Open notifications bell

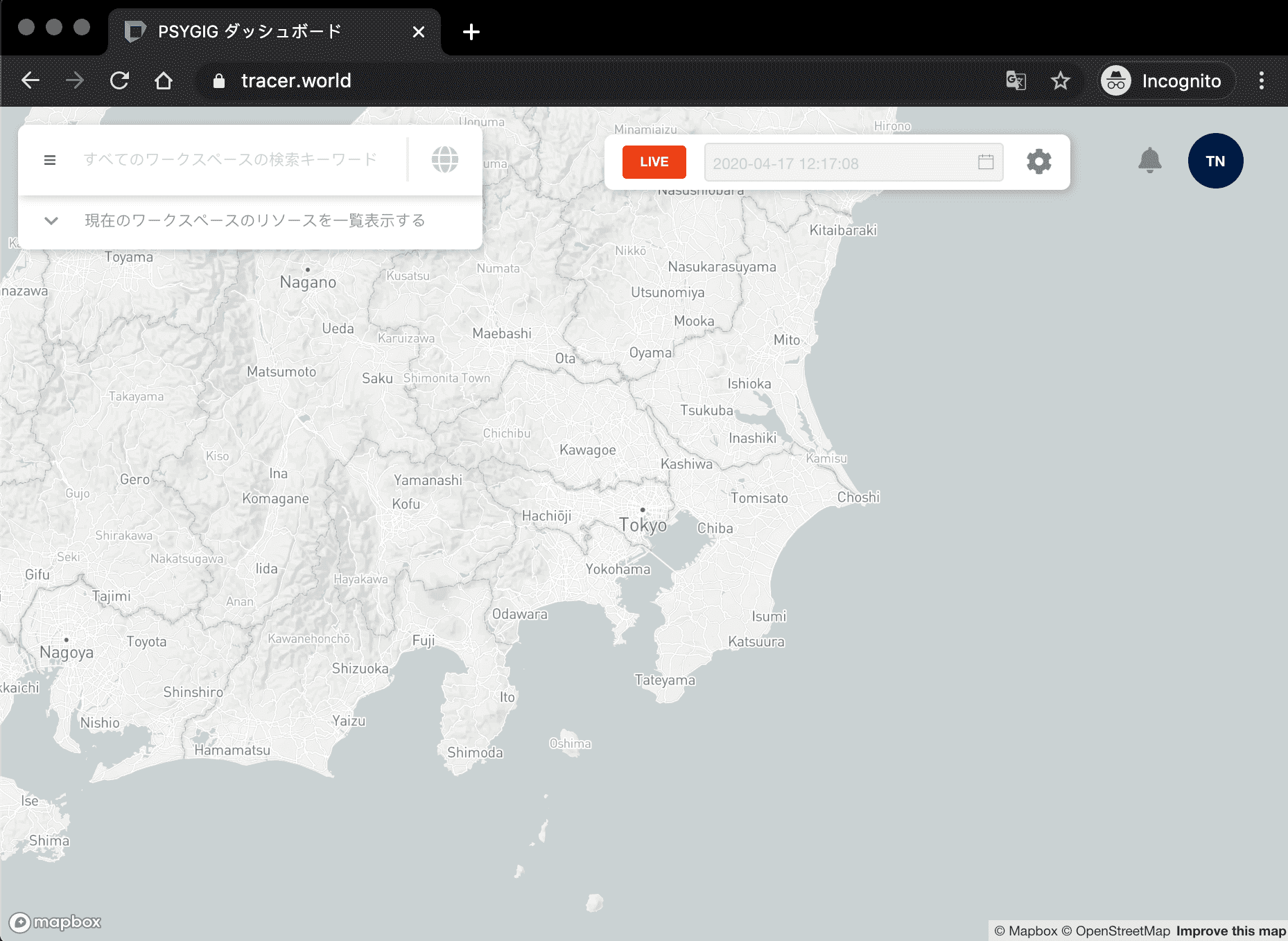(x=1149, y=160)
